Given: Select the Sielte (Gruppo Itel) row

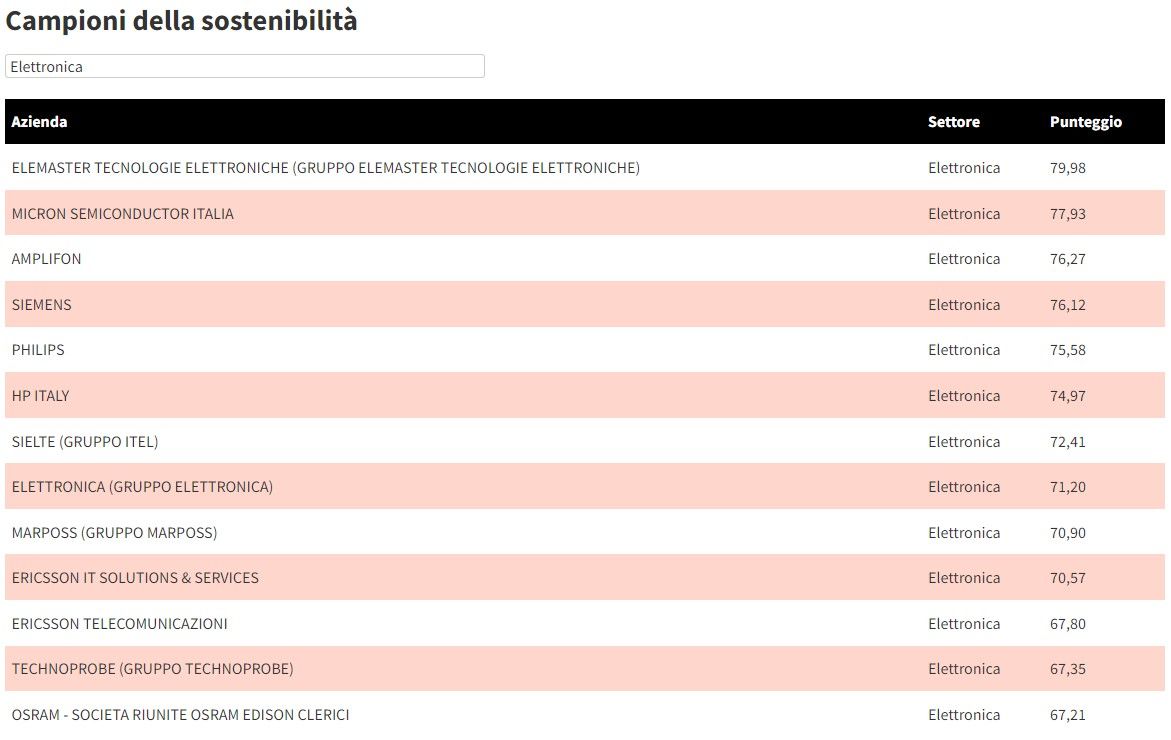Looking at the screenshot, I should (85, 442).
